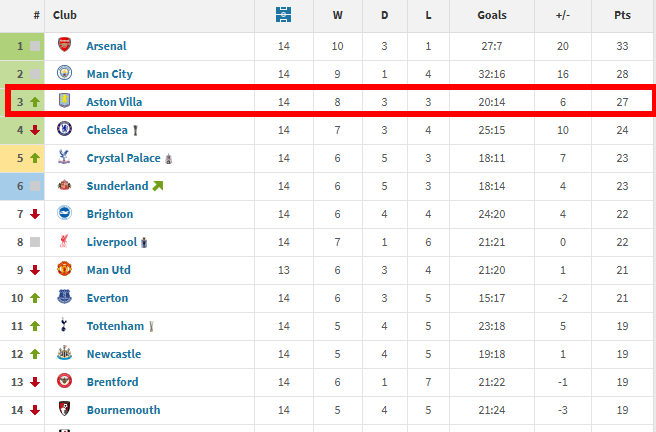Click the Arsenal club crest icon
This screenshot has height=432, width=656.
[x=65, y=46]
